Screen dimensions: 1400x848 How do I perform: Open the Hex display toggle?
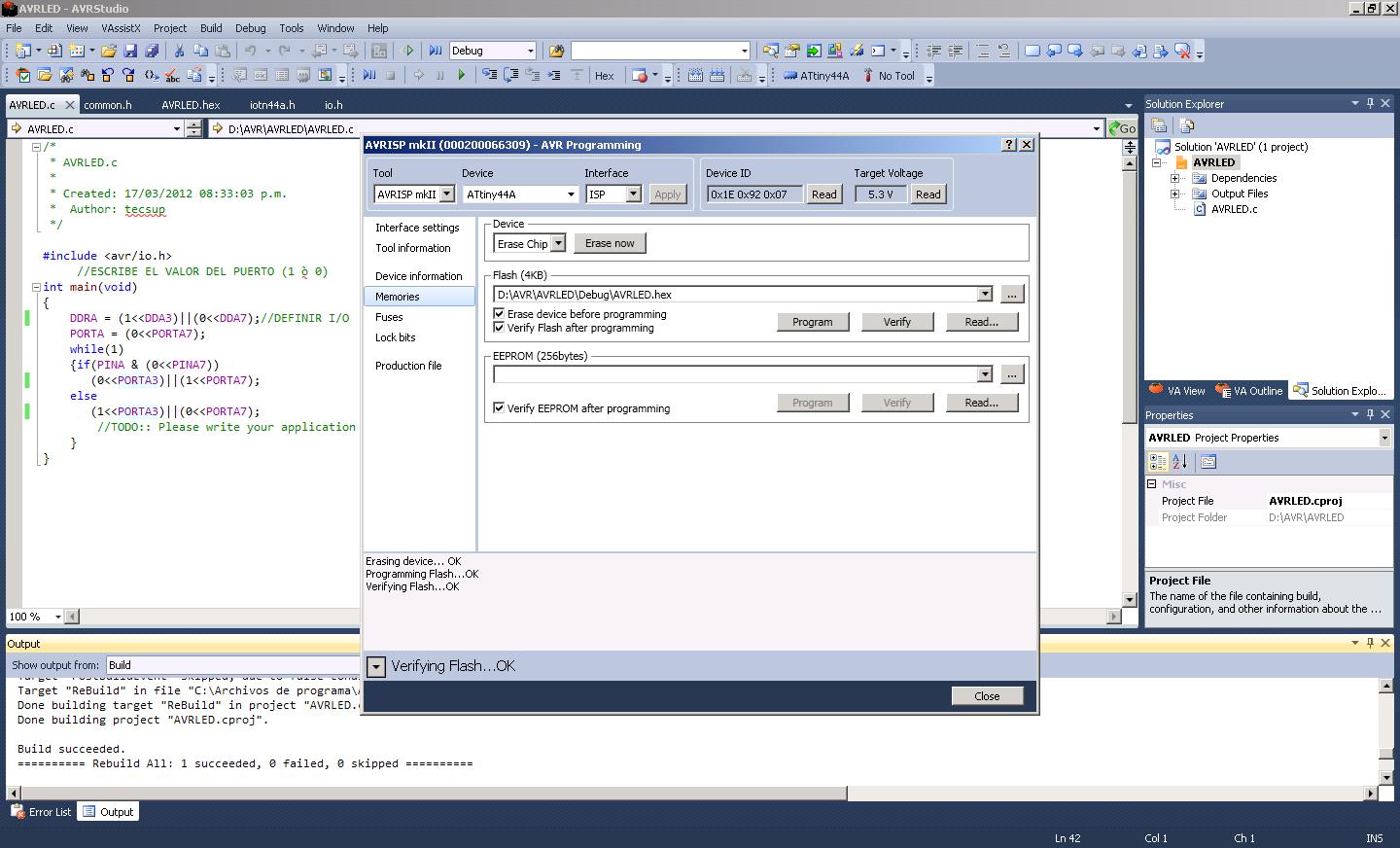click(605, 76)
